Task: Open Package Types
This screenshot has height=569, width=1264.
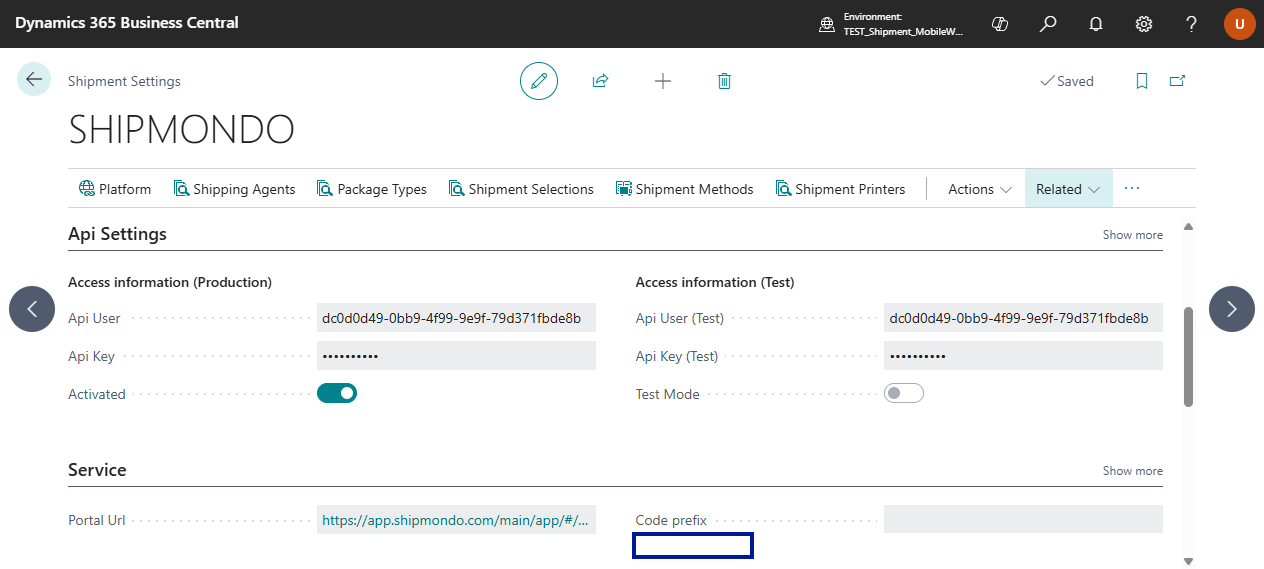Action: pos(372,189)
